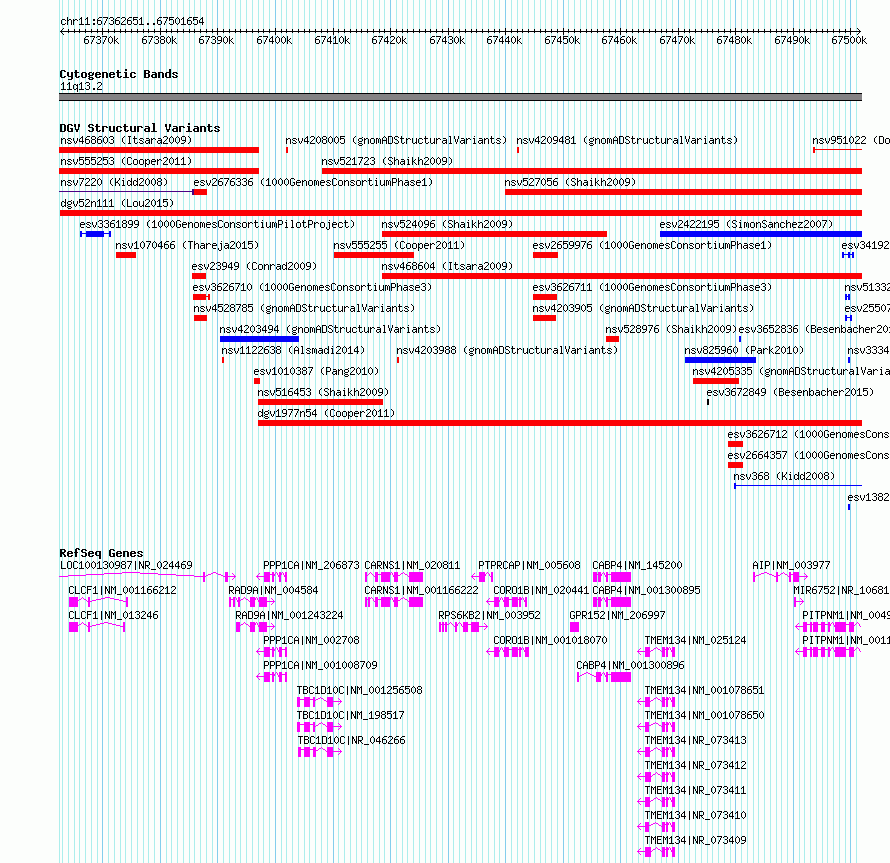This screenshot has height=863, width=890.
Task: Click the blue nsv825960 (Park2010) bar
Action: point(720,360)
